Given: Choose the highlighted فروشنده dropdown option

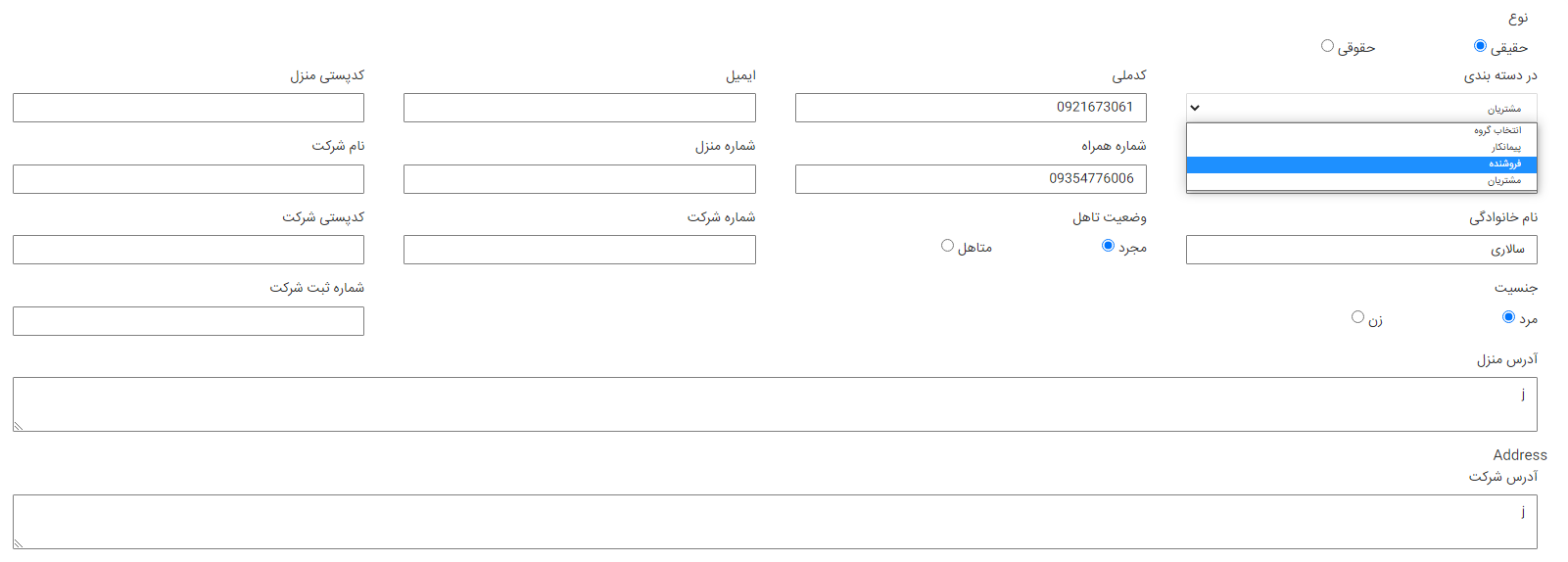Looking at the screenshot, I should (1361, 164).
